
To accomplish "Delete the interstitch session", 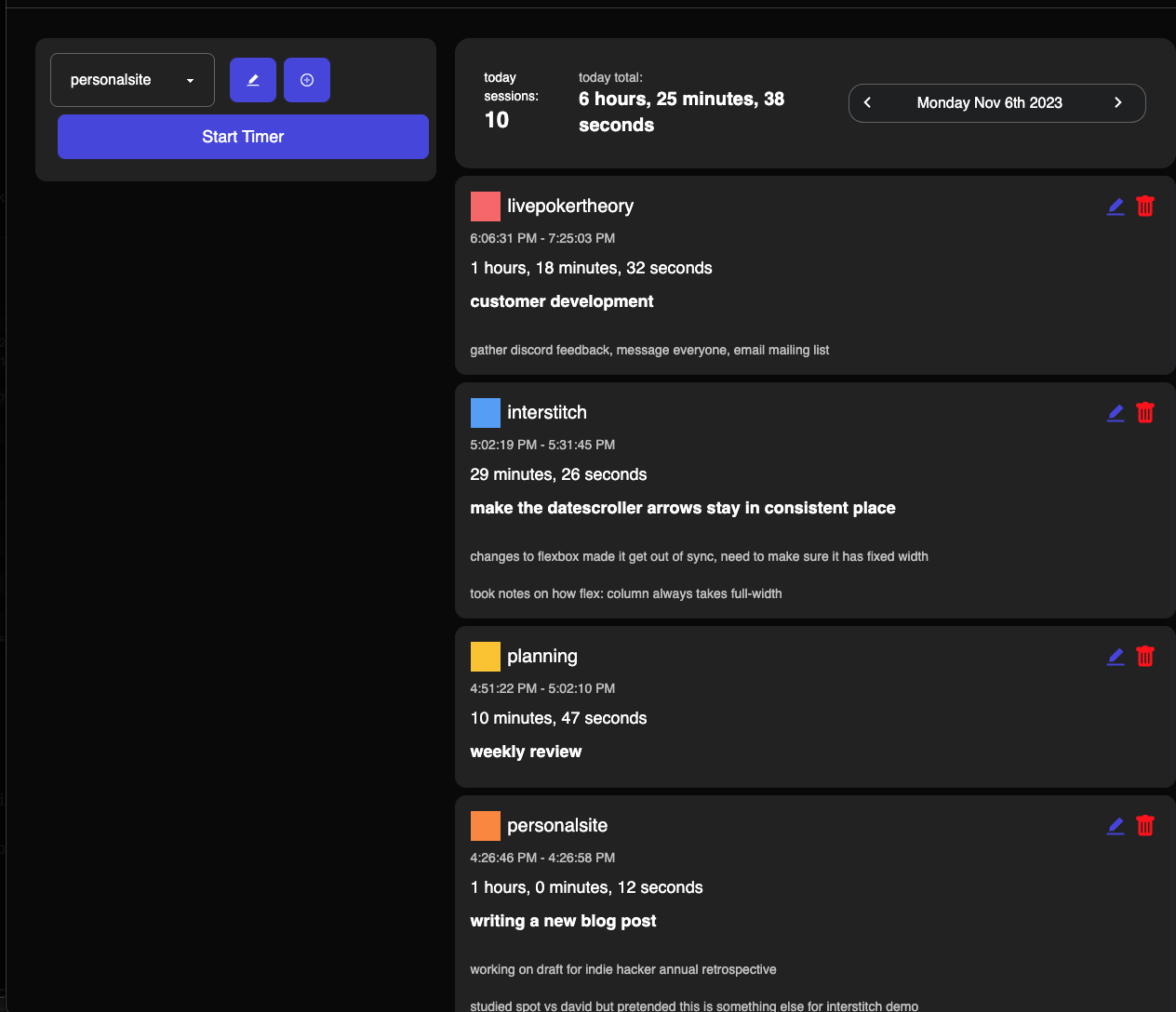I will tap(1145, 413).
